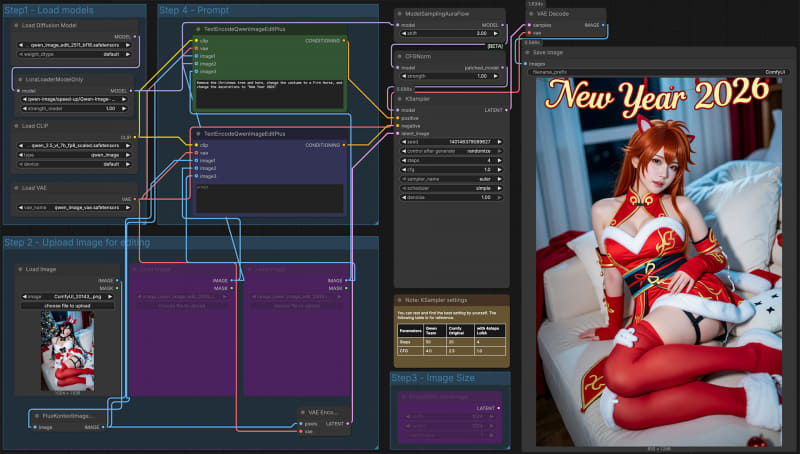Collapse the CFGNorm node via its title dot
Screen dimensions: 800x454
(399, 57)
